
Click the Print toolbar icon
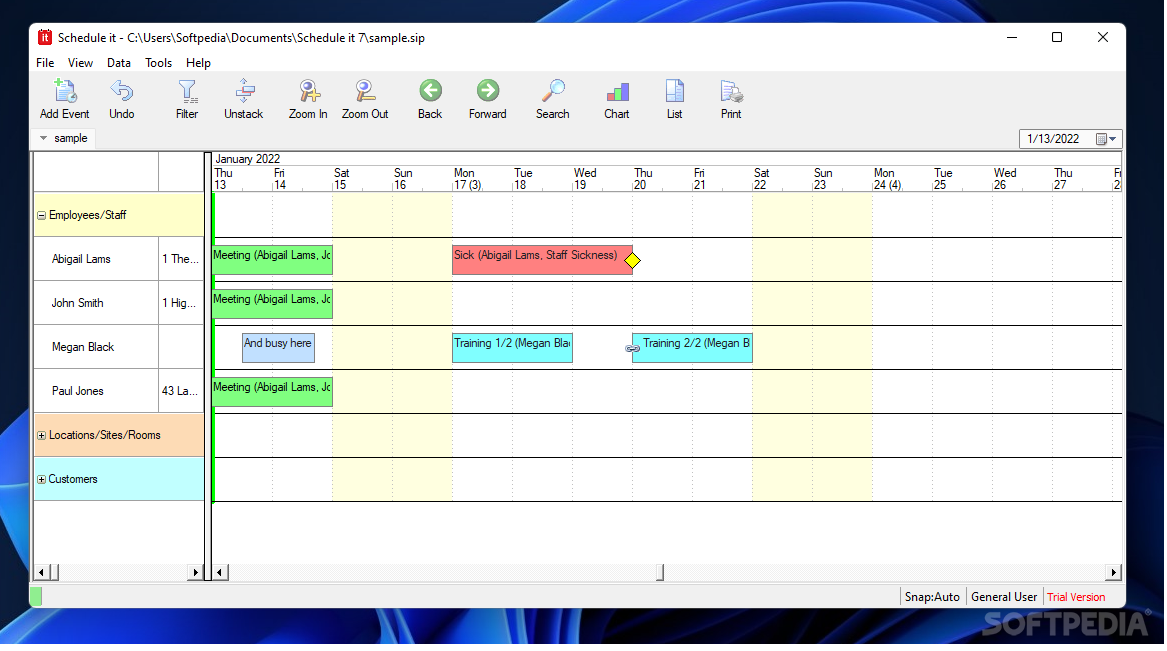click(x=731, y=92)
